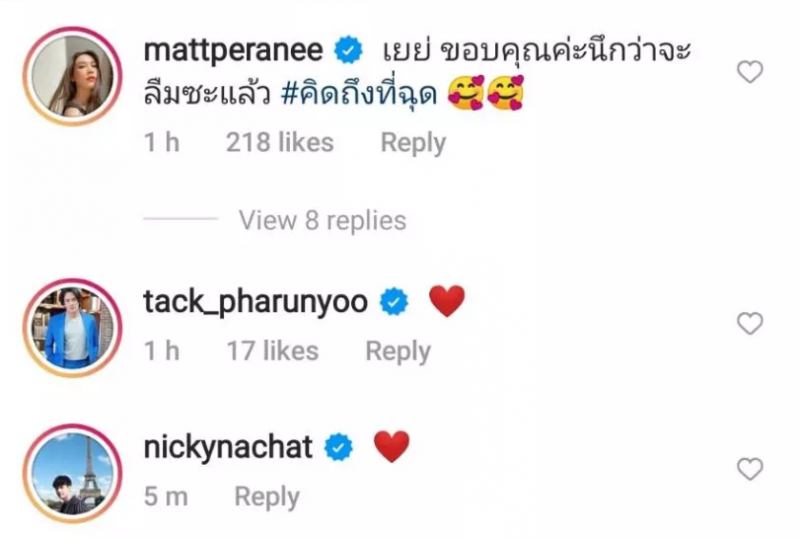Like nickynachat's comment with heart icon
The image size is (800, 538).
pyautogui.click(x=749, y=469)
